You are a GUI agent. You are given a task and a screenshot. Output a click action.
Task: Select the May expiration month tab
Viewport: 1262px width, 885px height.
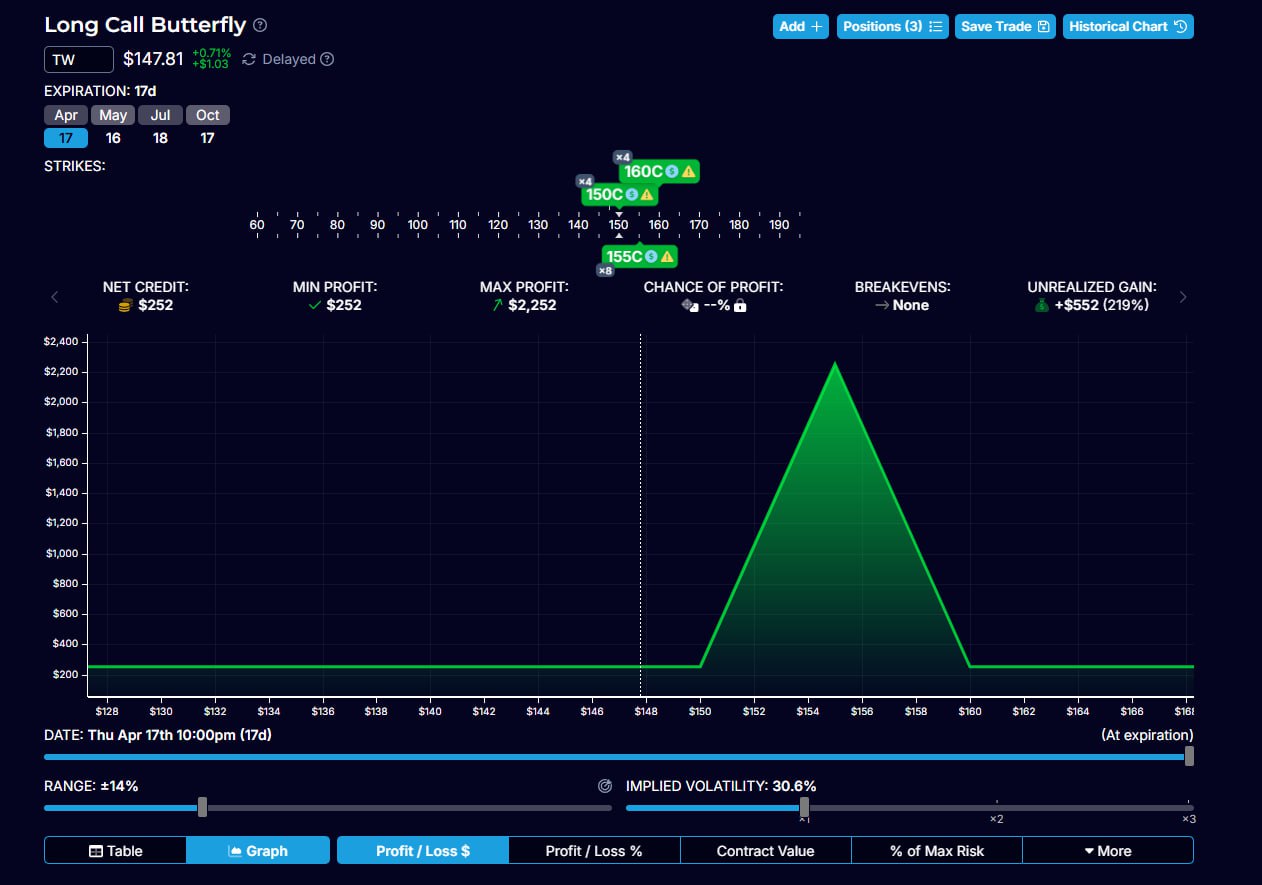tap(113, 115)
